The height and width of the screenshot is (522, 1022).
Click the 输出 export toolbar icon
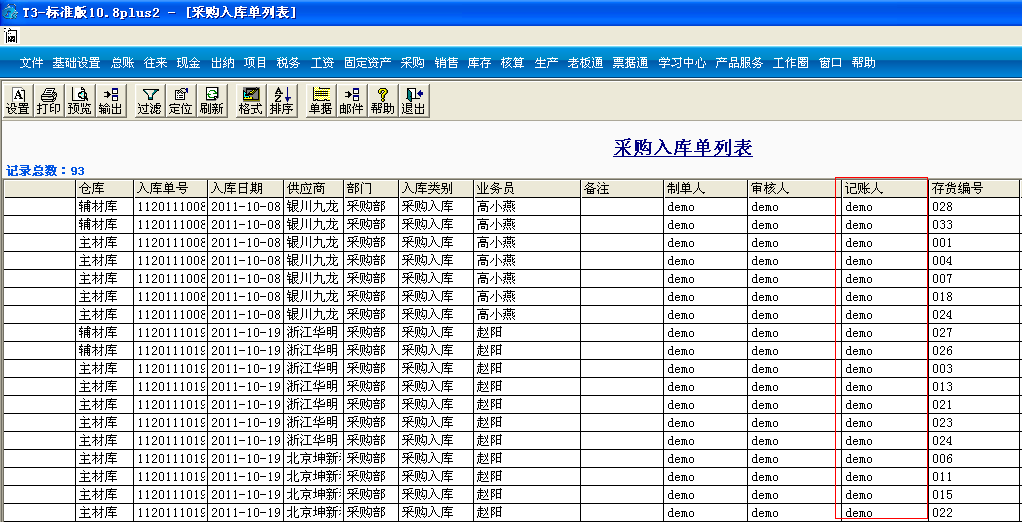[111, 101]
